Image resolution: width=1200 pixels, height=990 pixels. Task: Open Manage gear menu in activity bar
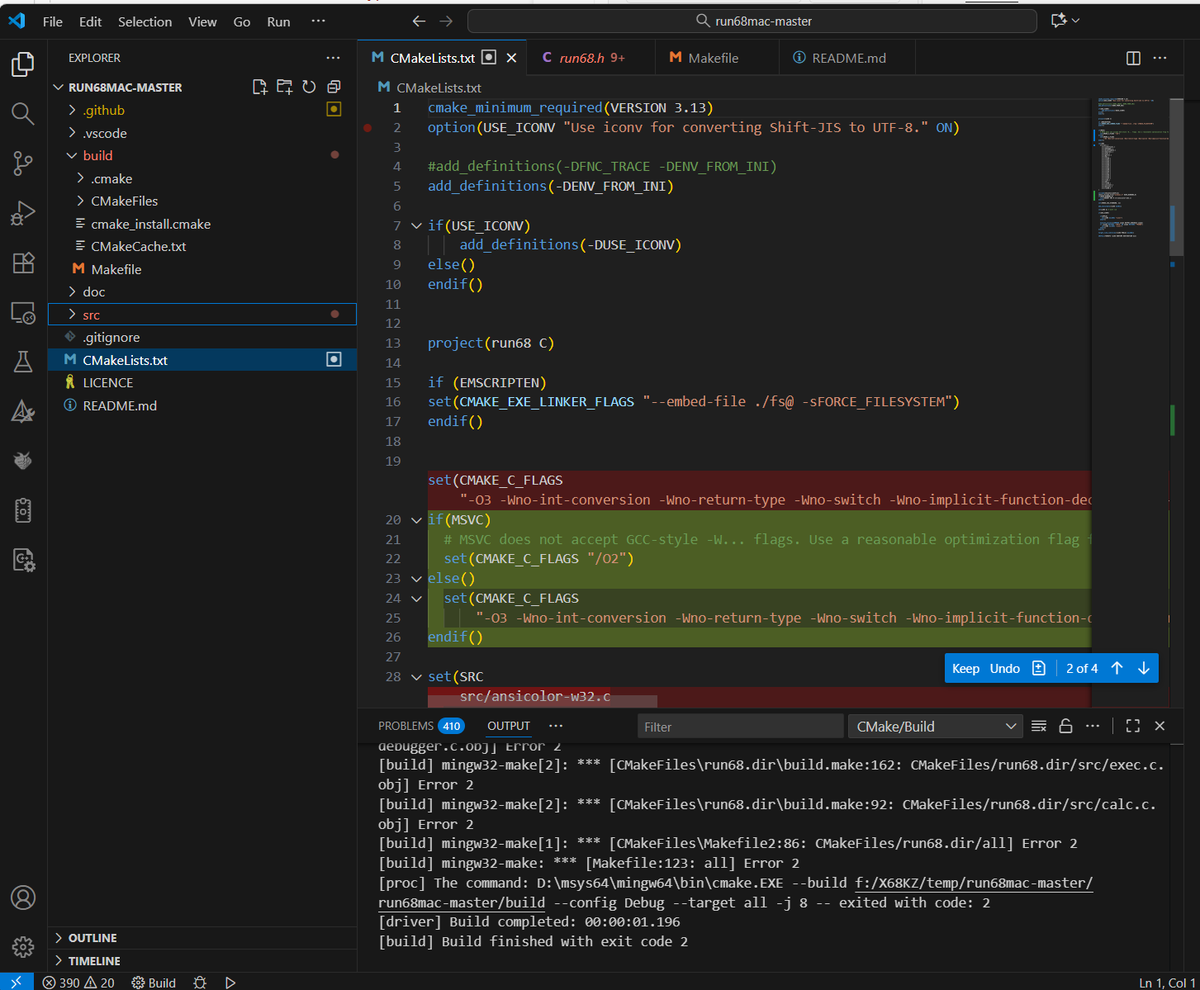pos(23,946)
